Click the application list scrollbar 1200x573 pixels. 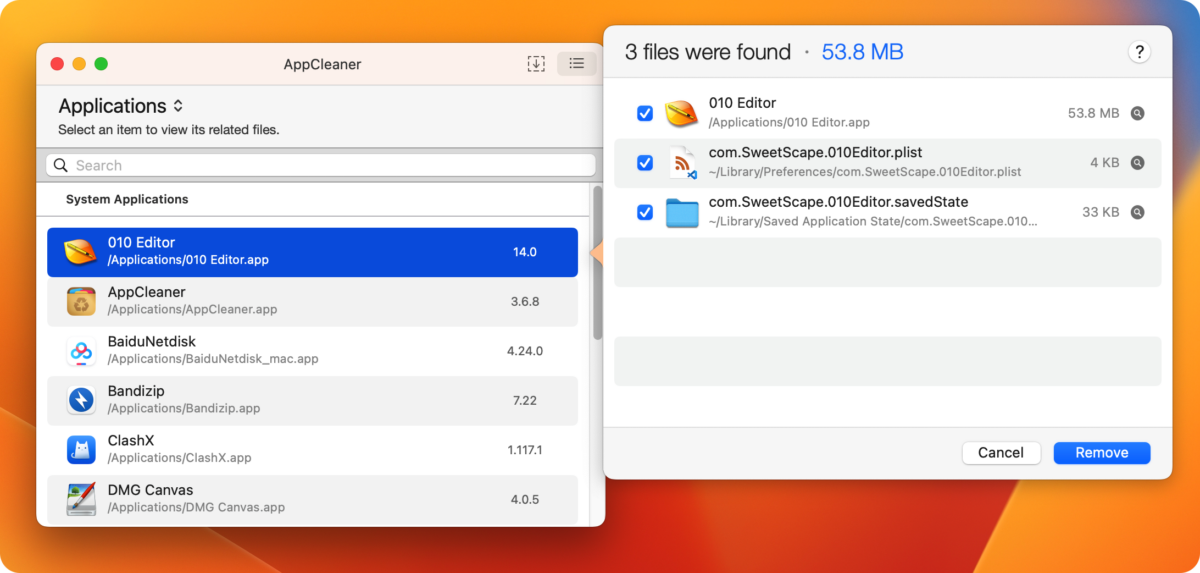click(x=598, y=262)
